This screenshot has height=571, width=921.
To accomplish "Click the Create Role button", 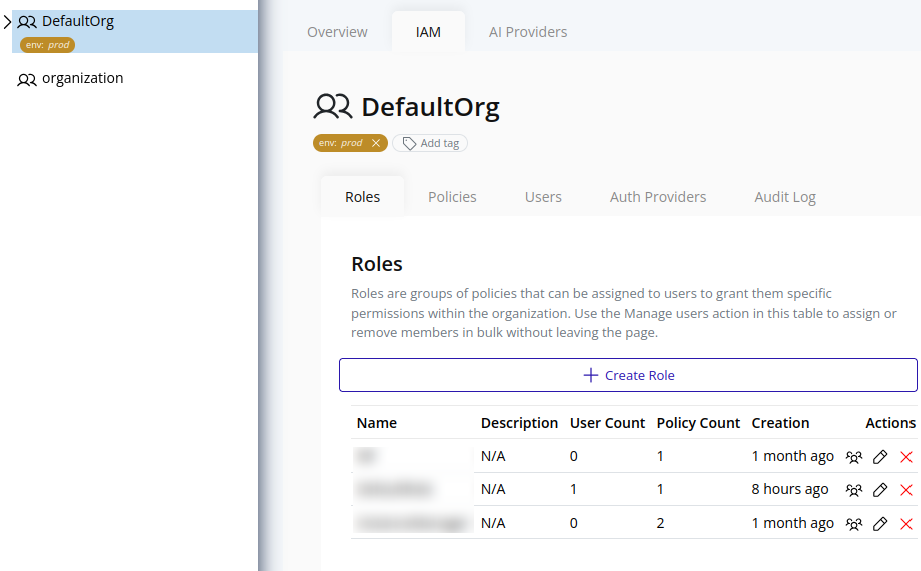I will pos(628,375).
